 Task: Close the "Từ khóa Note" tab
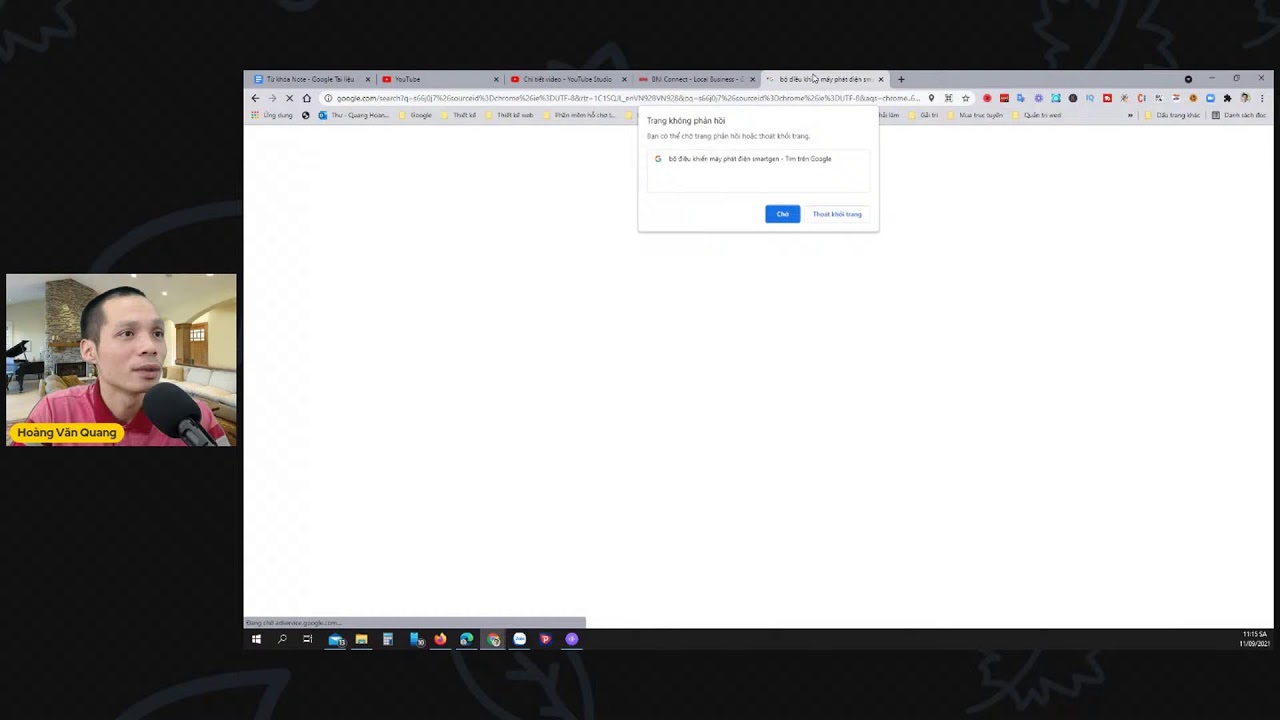(368, 79)
